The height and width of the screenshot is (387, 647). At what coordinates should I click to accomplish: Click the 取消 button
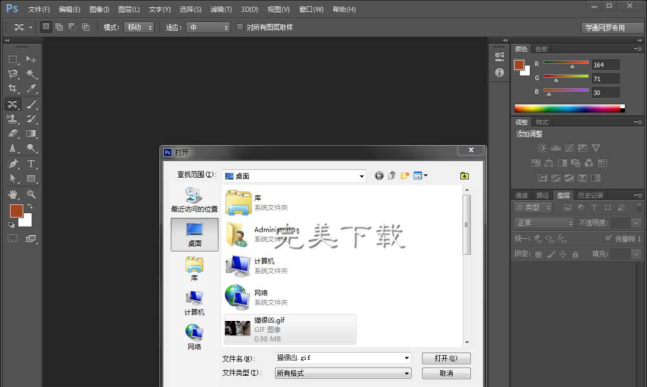tap(446, 373)
